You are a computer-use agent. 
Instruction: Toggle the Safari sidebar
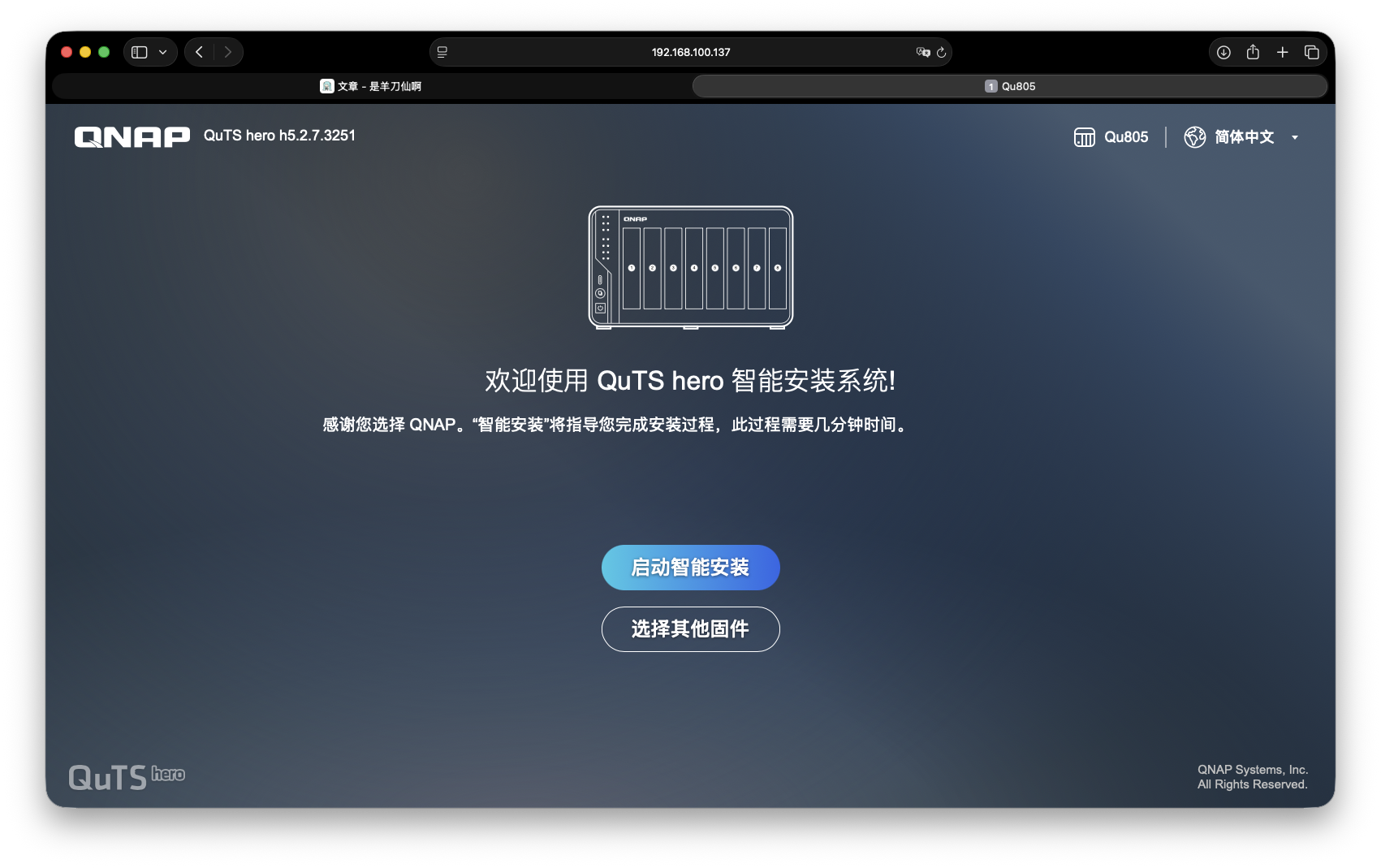[138, 51]
